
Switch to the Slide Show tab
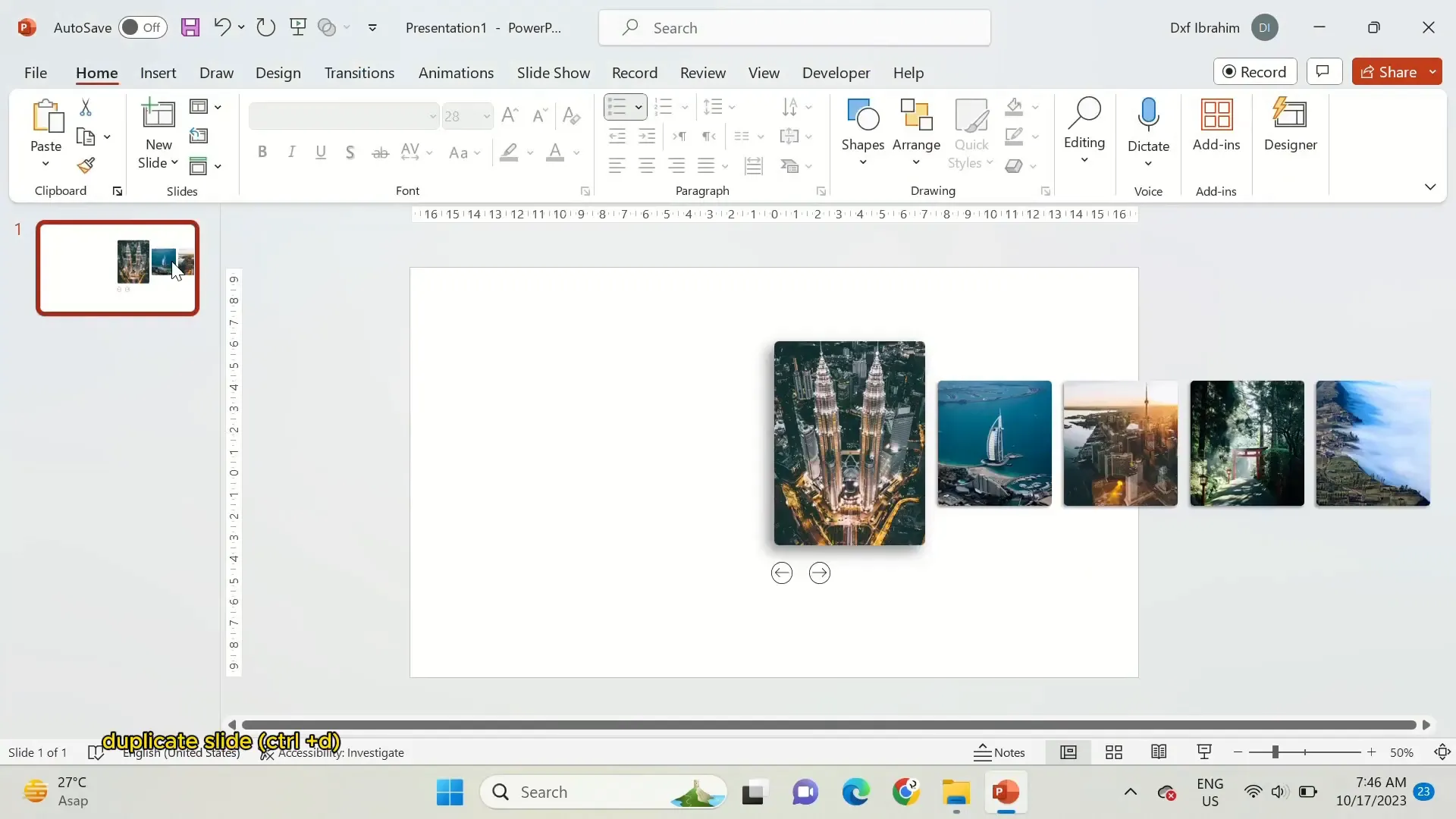[554, 73]
